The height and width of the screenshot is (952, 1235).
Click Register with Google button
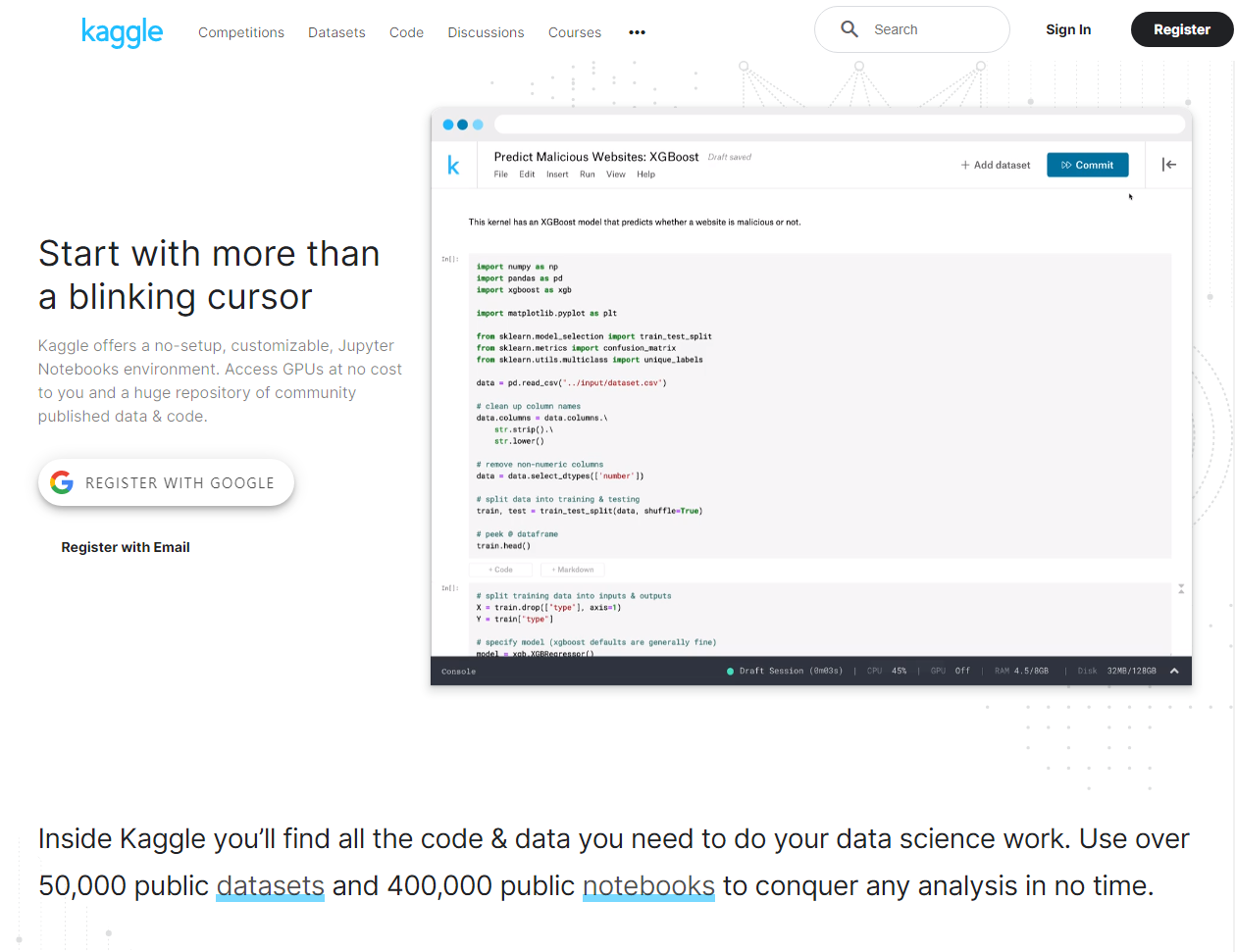point(166,482)
